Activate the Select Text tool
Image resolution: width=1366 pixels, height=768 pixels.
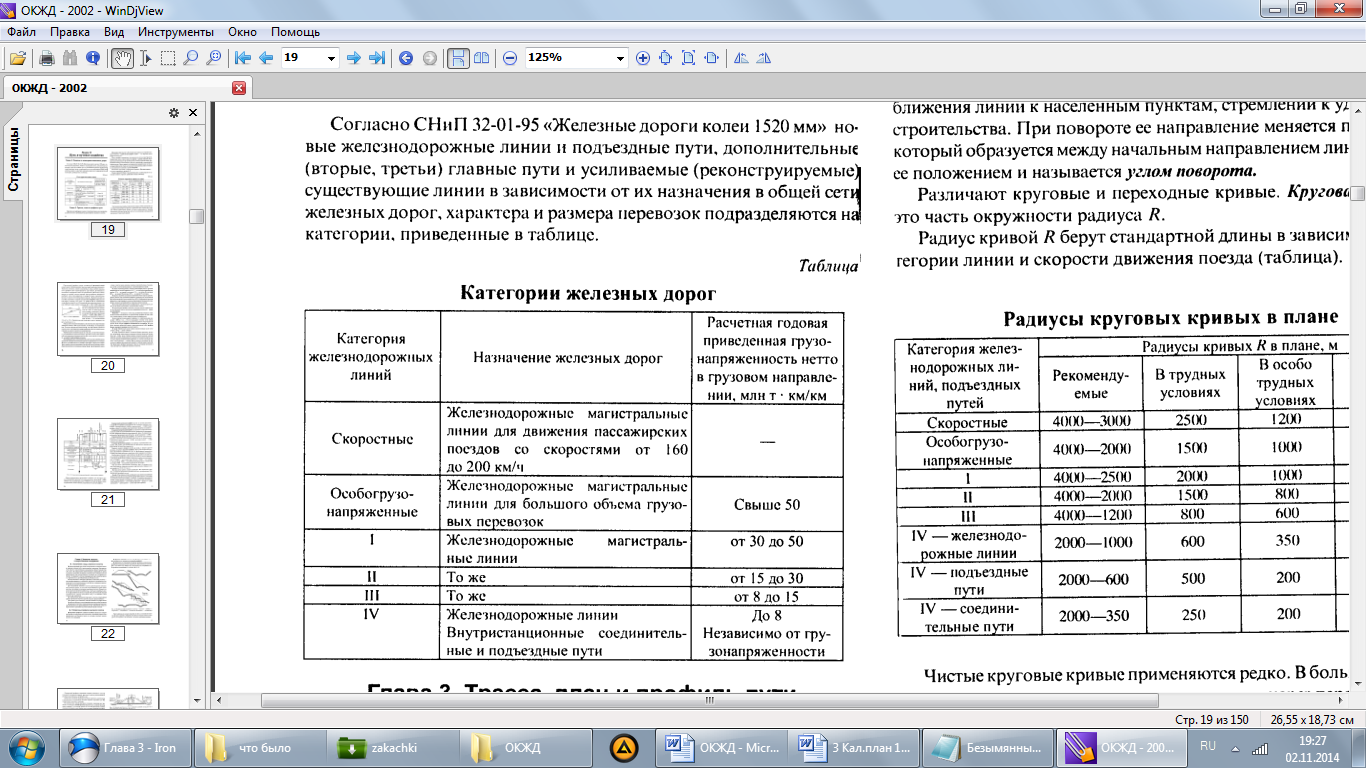click(x=145, y=58)
